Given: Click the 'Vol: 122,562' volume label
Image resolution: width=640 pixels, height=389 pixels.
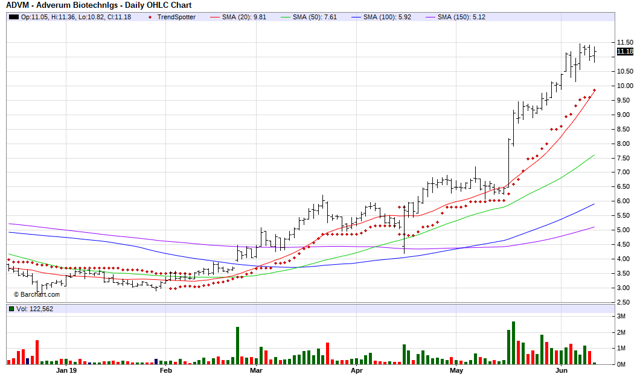Looking at the screenshot, I should (35, 309).
